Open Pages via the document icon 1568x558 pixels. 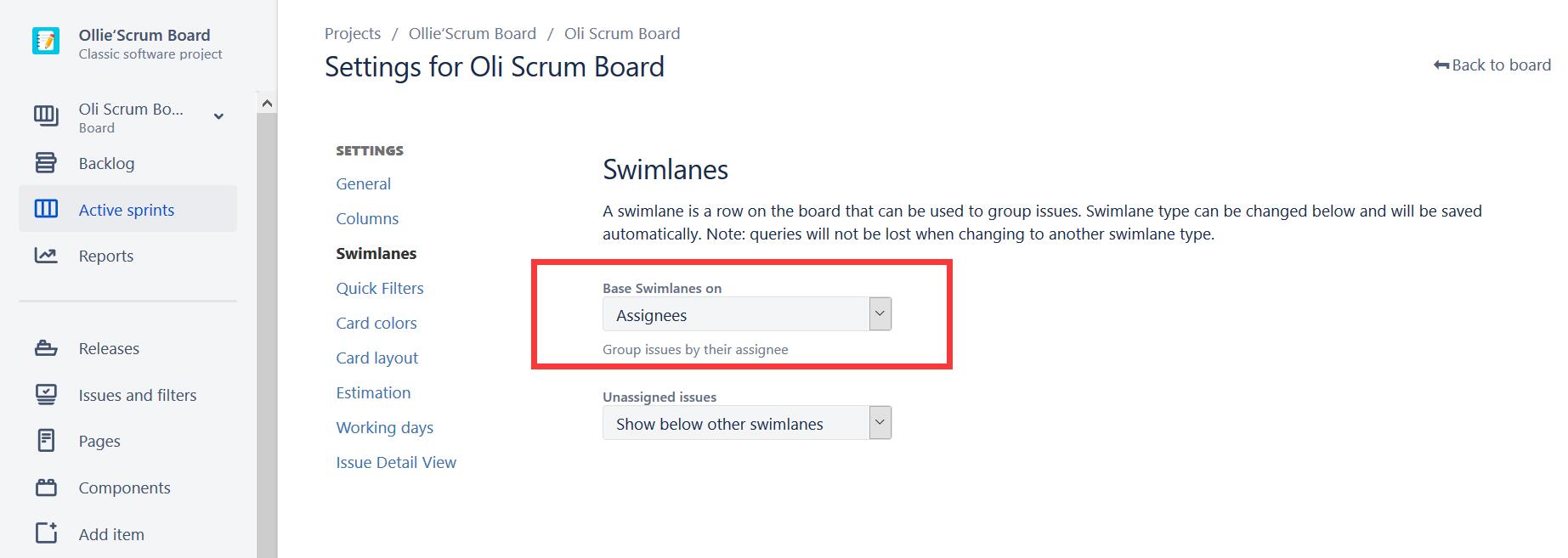click(x=46, y=441)
